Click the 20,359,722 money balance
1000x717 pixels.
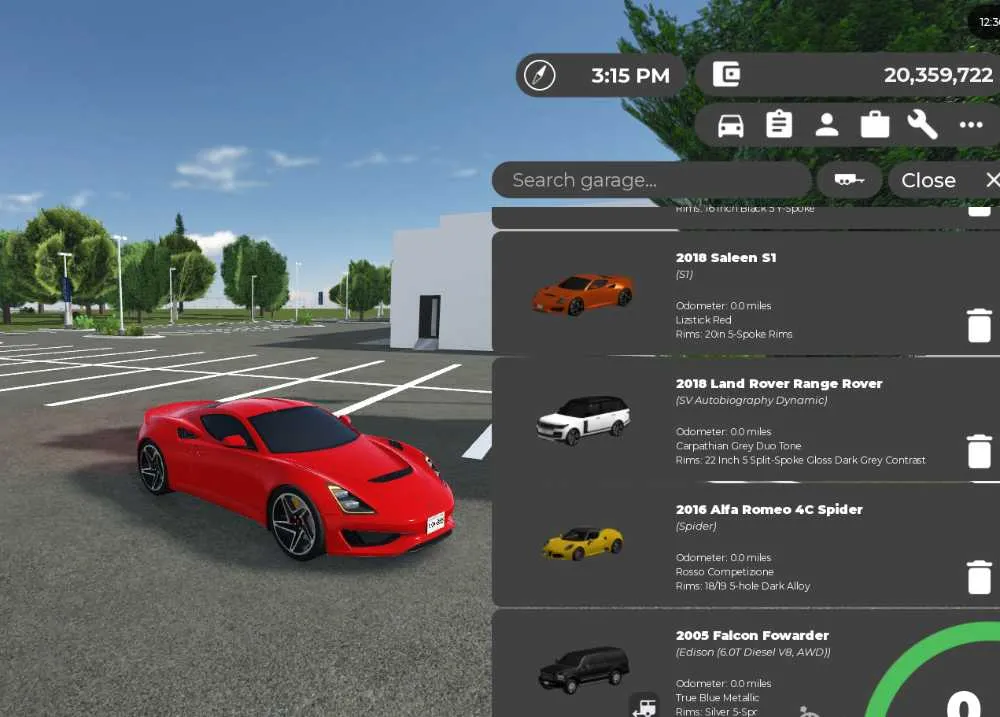[938, 75]
